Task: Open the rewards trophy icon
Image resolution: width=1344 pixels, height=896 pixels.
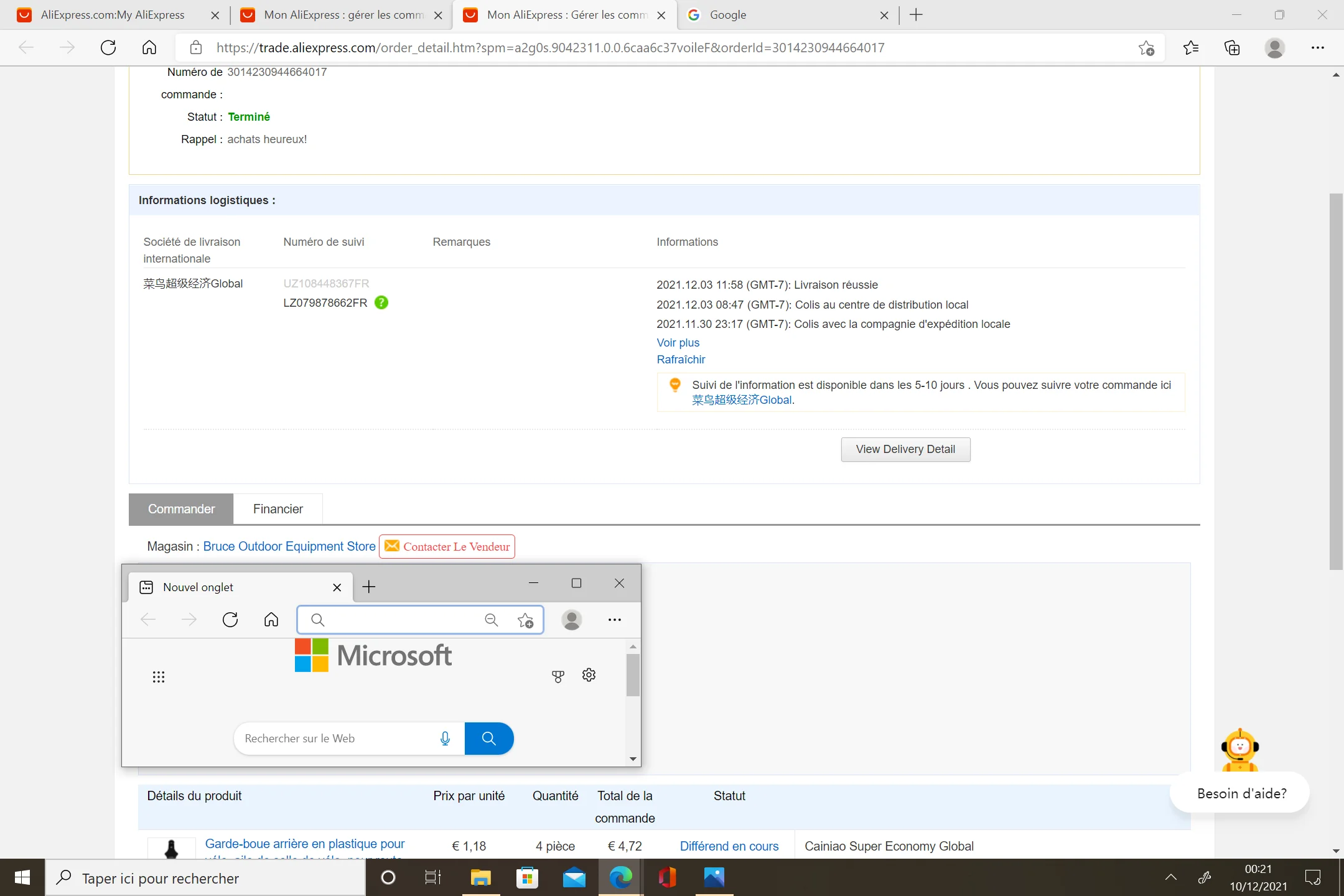Action: click(558, 676)
